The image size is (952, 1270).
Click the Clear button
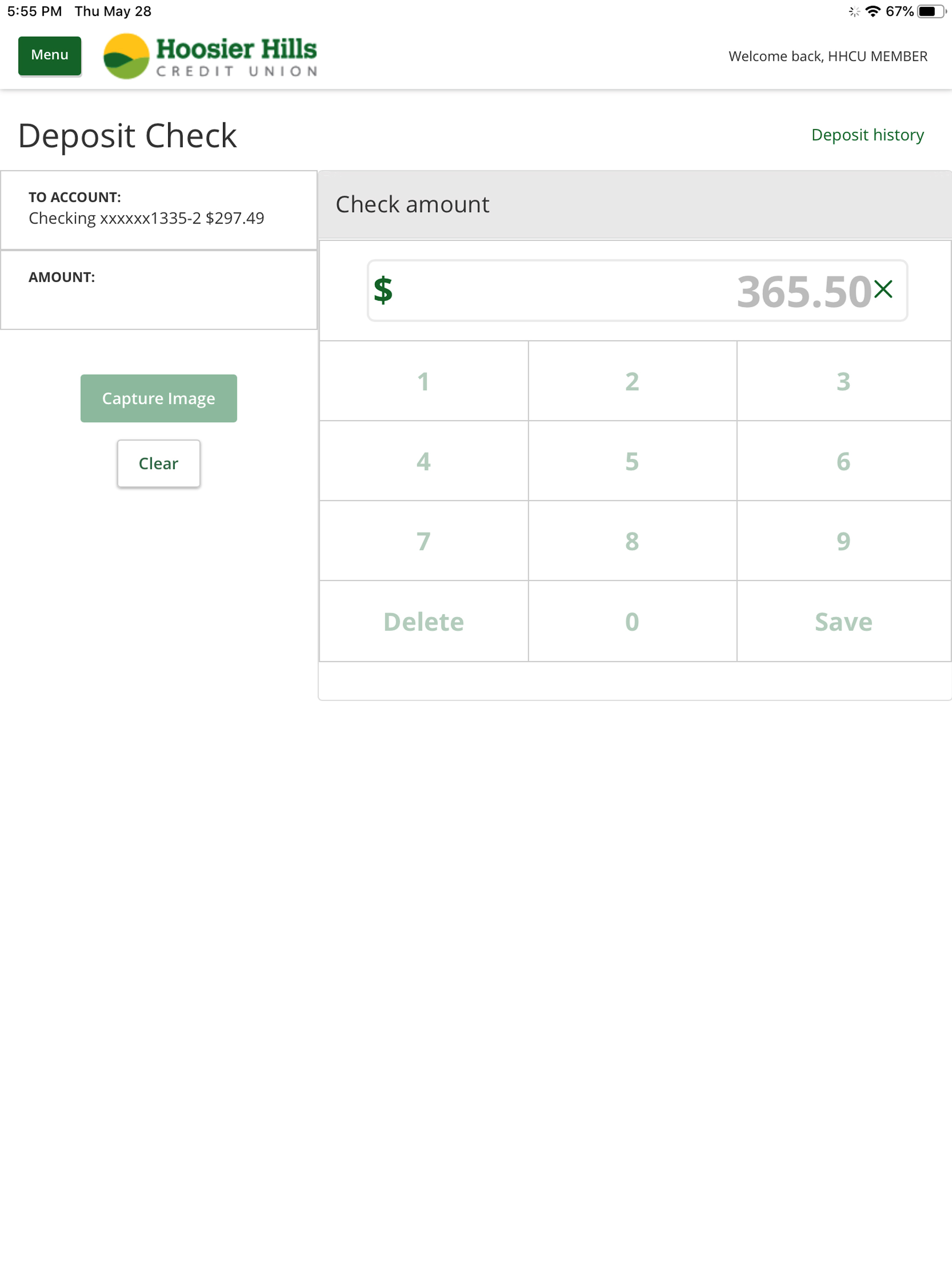coord(159,463)
